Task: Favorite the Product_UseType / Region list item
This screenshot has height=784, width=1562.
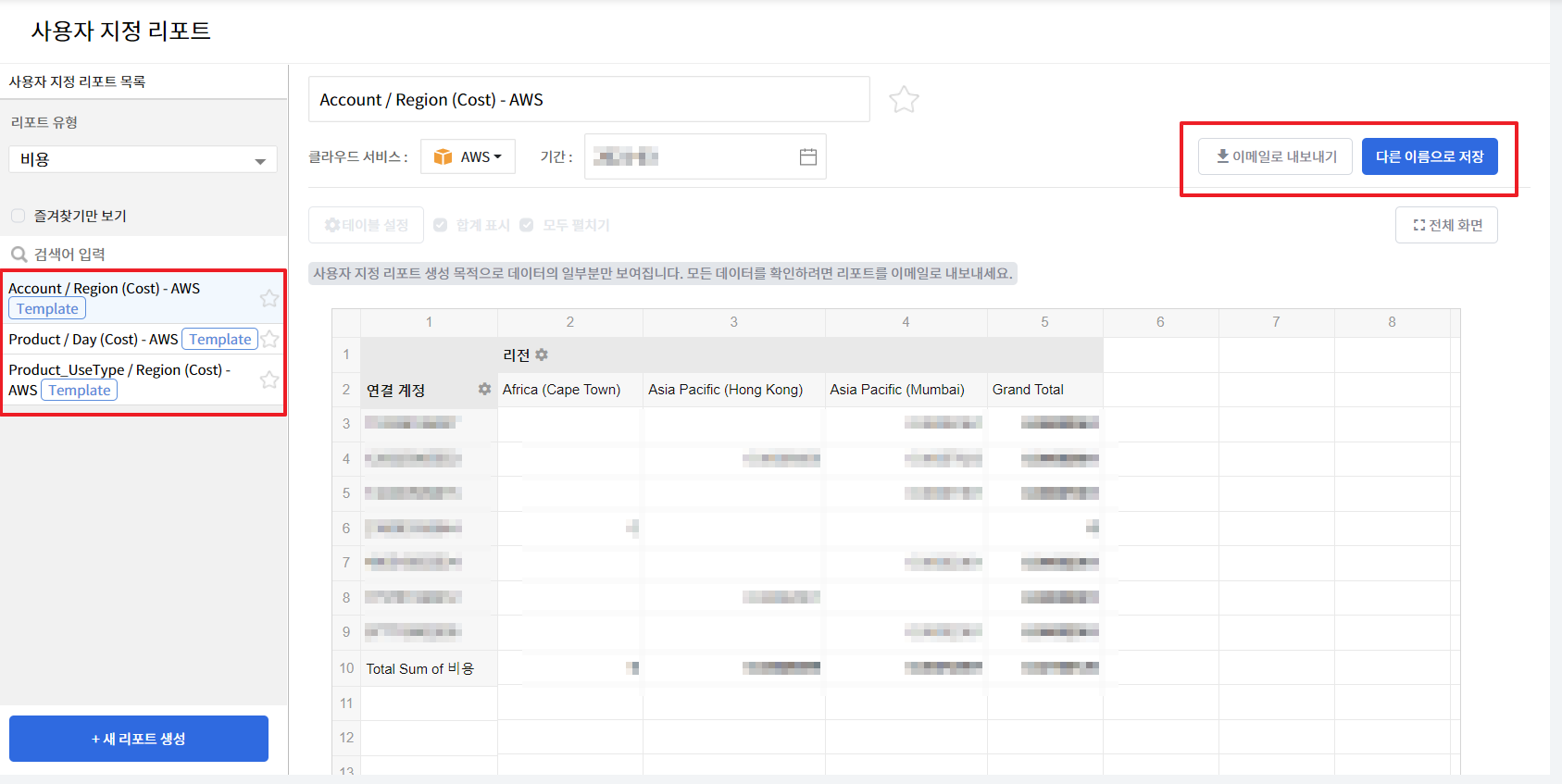Action: [269, 380]
